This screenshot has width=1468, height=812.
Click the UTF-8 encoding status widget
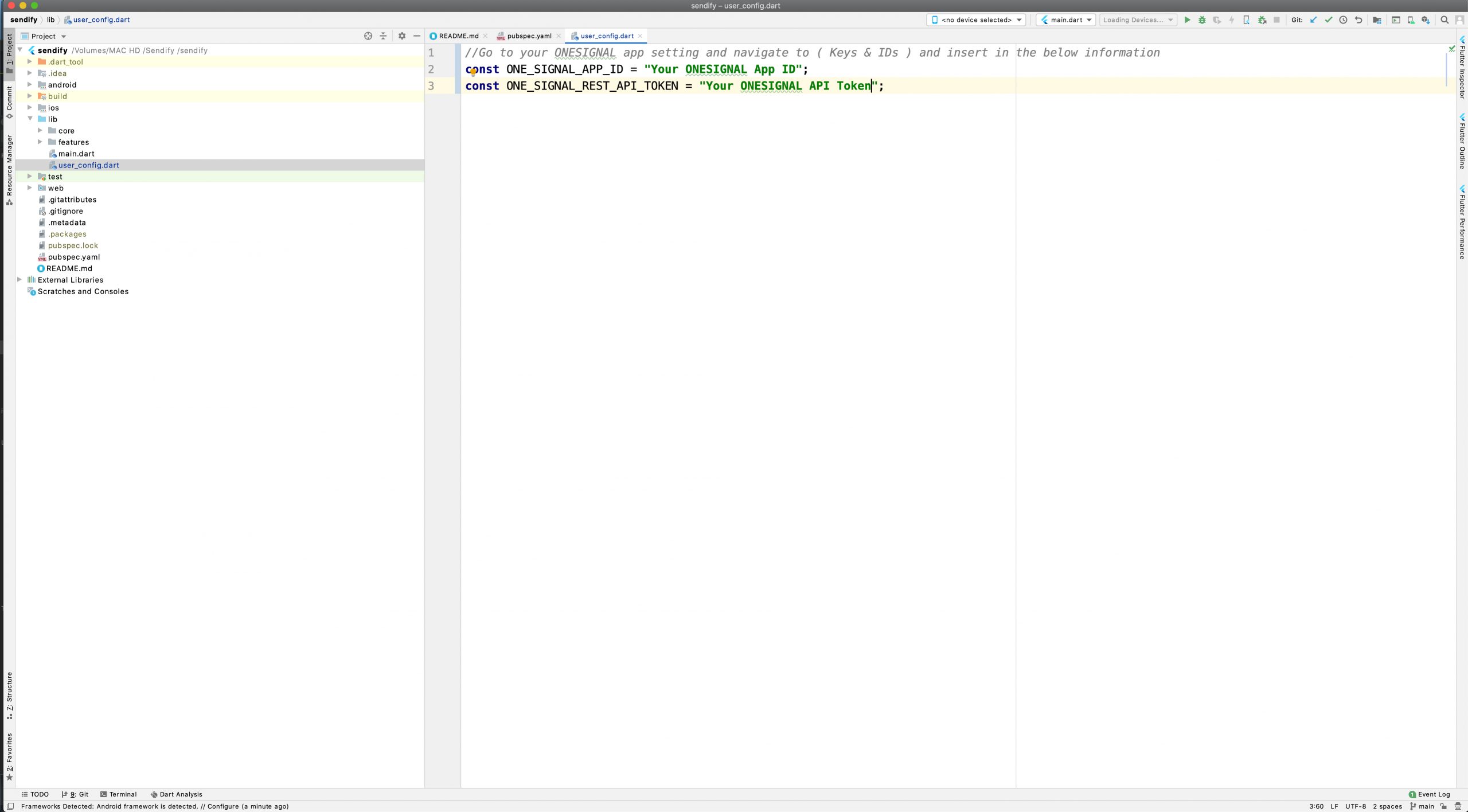(1356, 806)
